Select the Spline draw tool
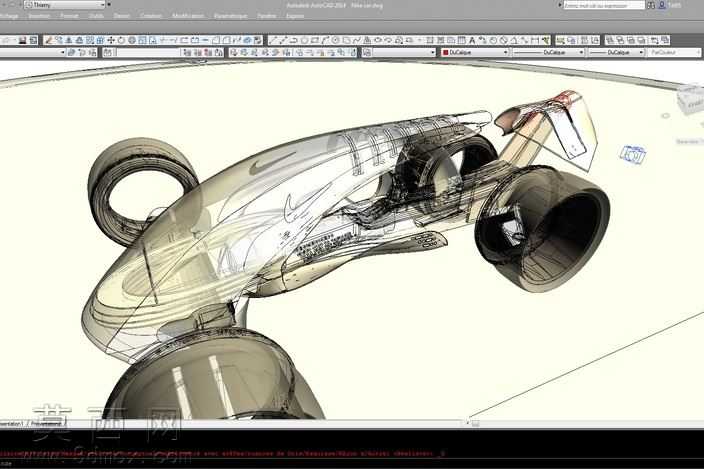 click(357, 40)
